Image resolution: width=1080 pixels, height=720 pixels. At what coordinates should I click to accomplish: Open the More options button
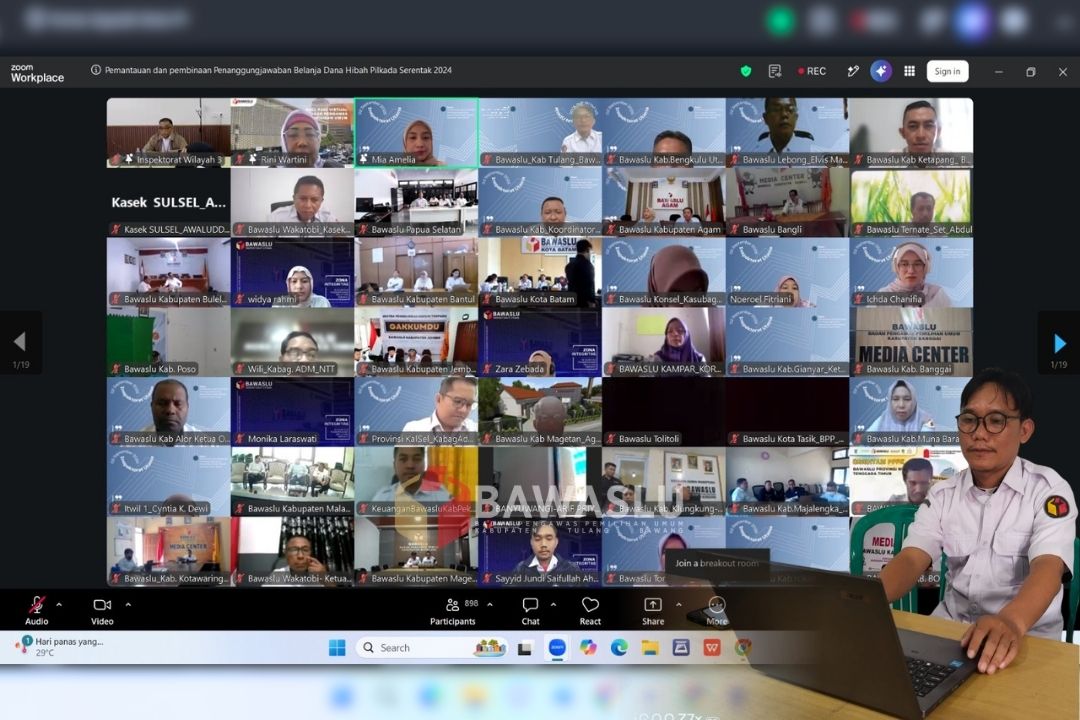tap(716, 610)
